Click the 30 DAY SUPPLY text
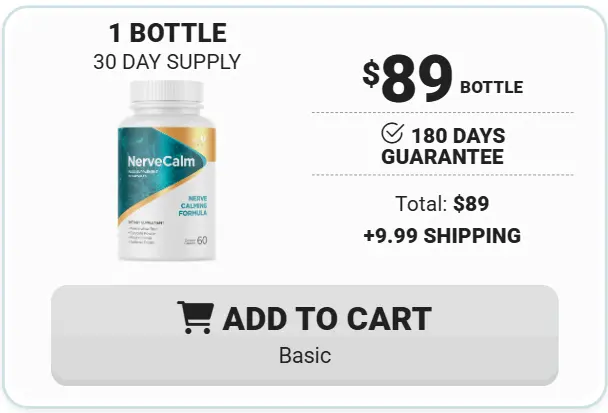Viewport: 608px width, 413px height. click(167, 62)
